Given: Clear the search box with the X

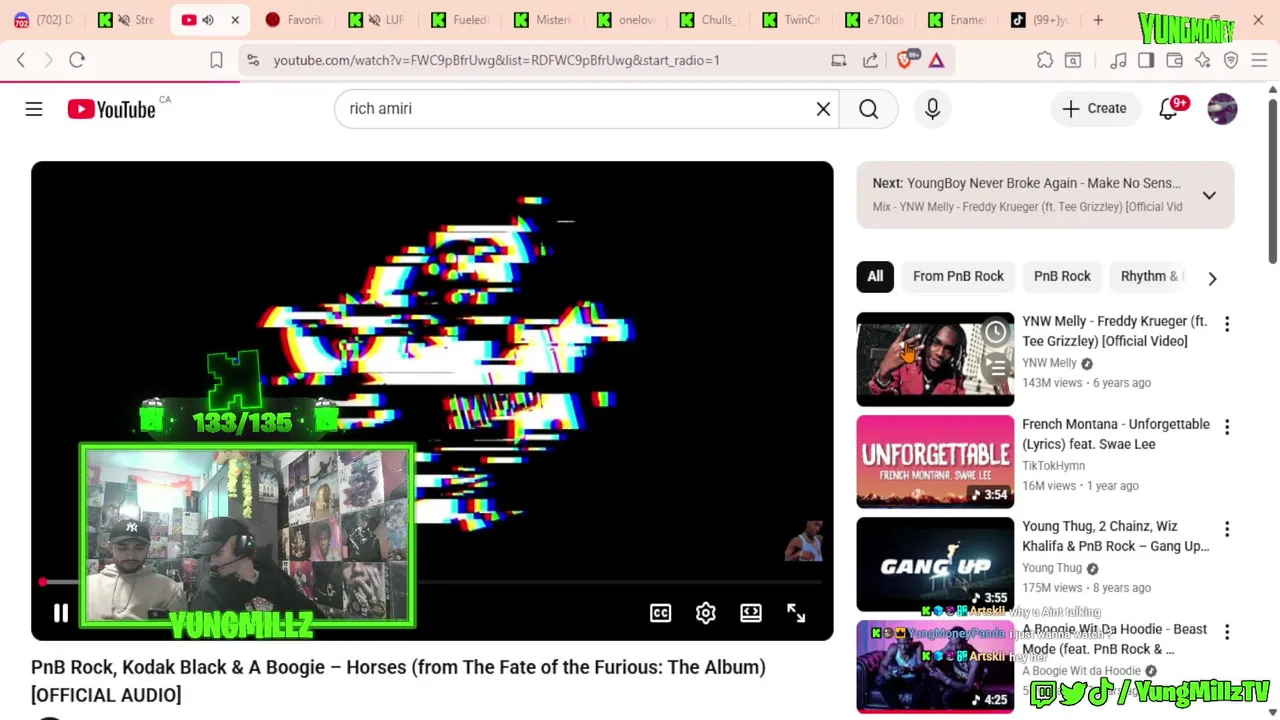Looking at the screenshot, I should pyautogui.click(x=823, y=109).
